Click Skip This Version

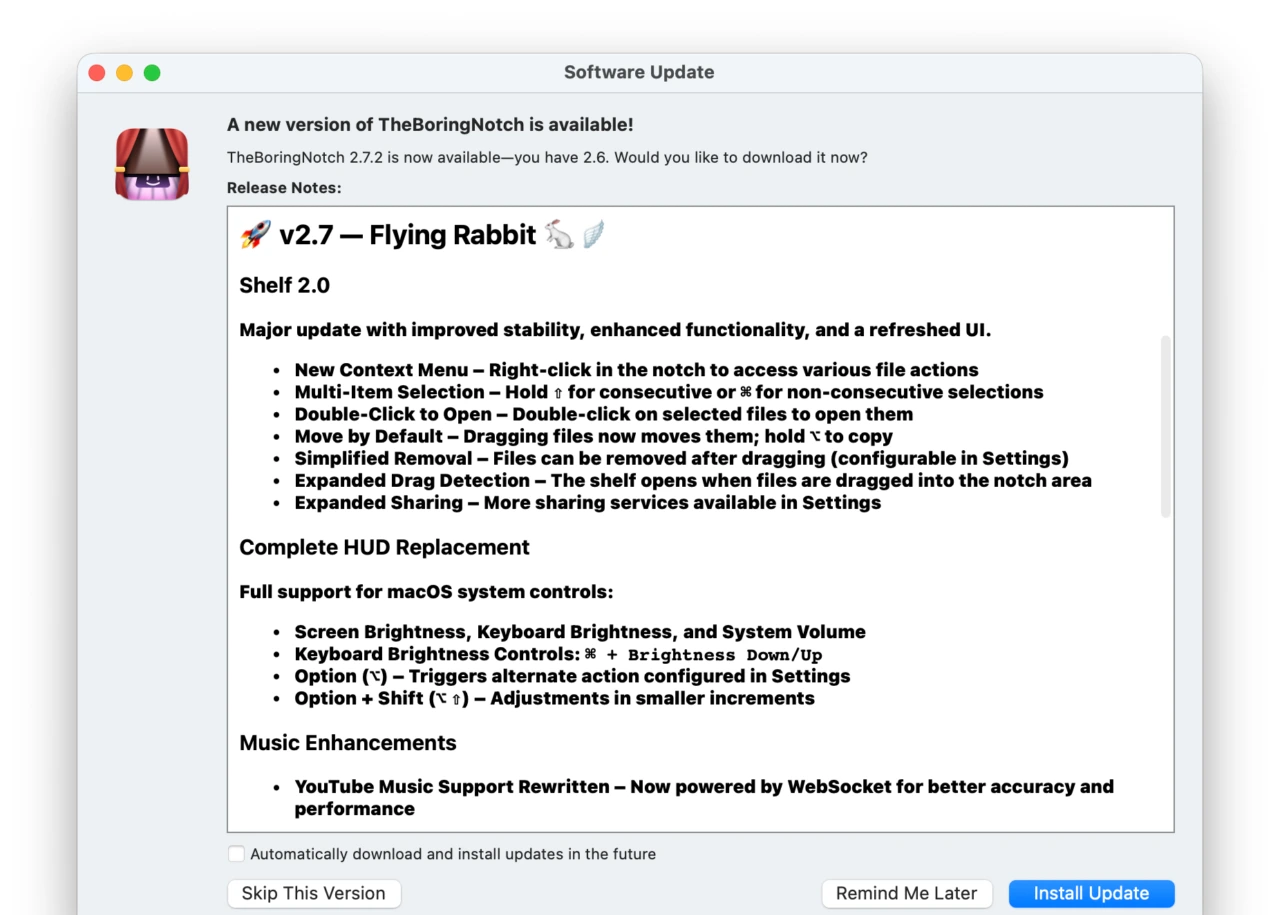tap(313, 893)
